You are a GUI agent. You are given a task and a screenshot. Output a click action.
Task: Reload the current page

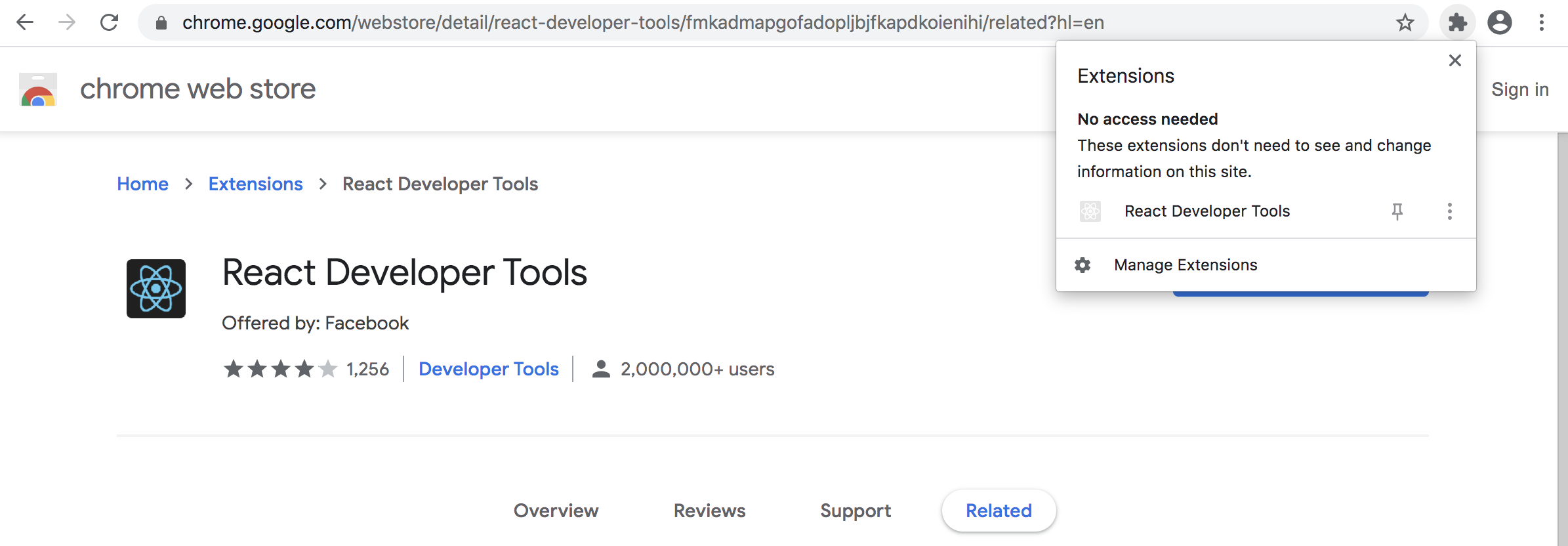point(109,22)
